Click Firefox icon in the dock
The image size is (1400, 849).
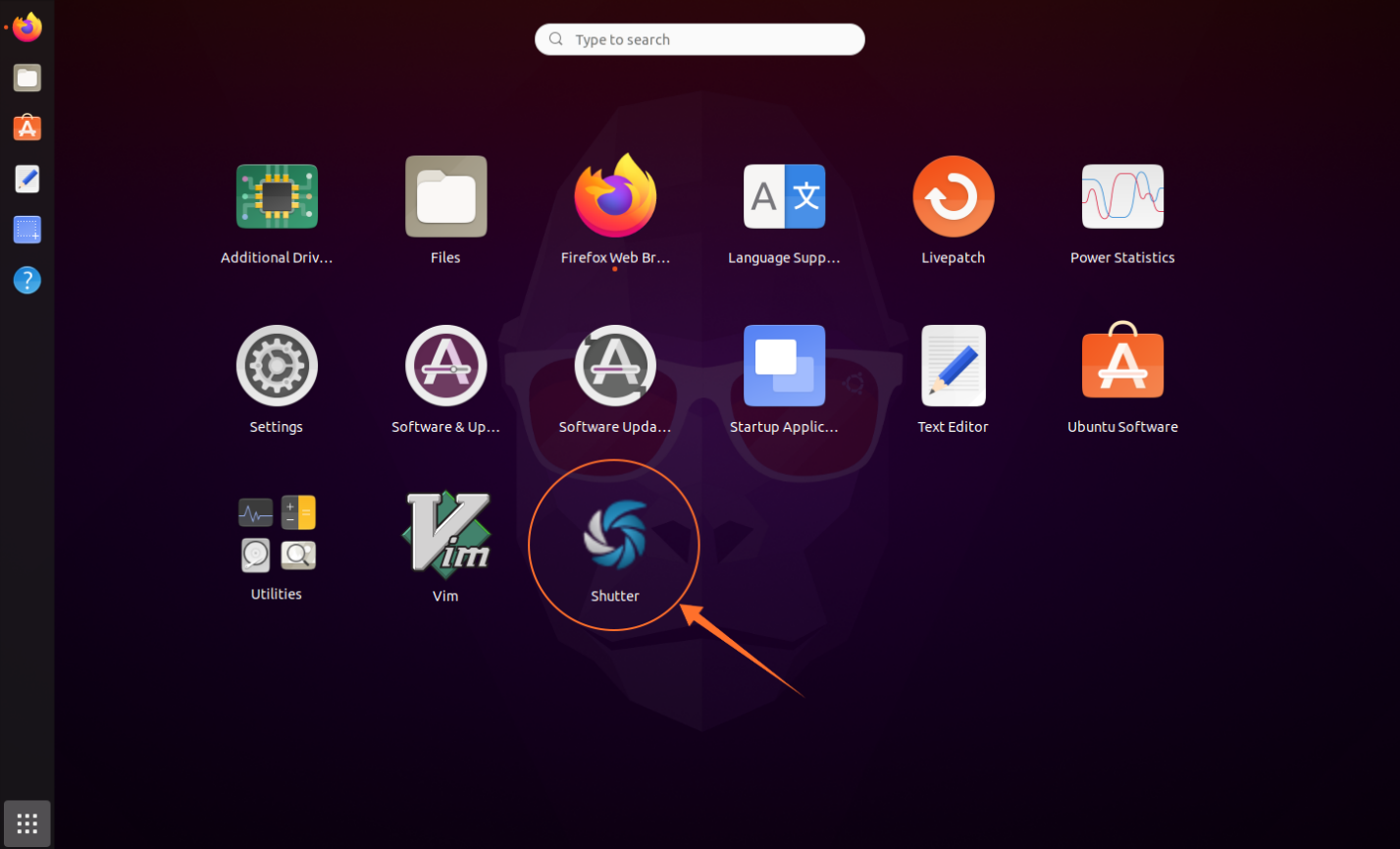pyautogui.click(x=27, y=27)
